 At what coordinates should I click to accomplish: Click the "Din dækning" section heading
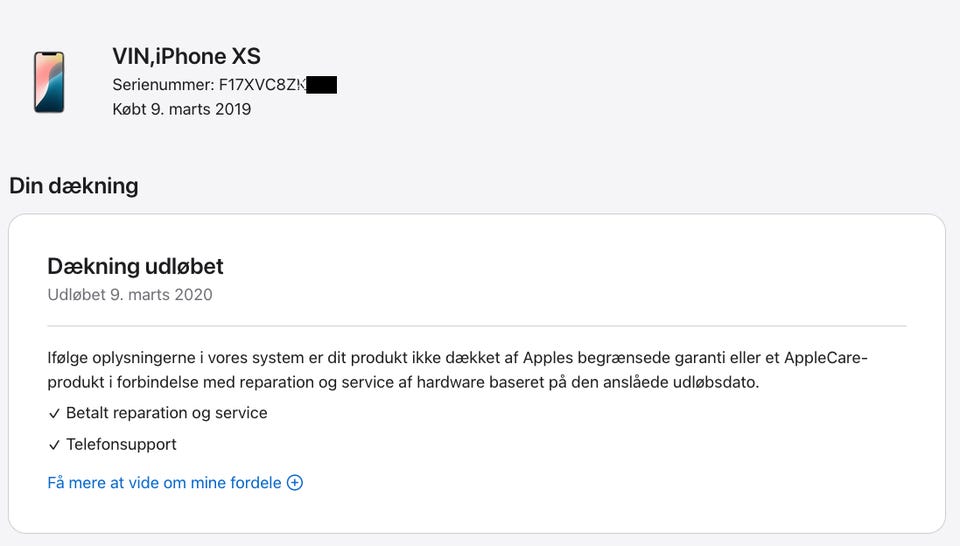(x=74, y=185)
